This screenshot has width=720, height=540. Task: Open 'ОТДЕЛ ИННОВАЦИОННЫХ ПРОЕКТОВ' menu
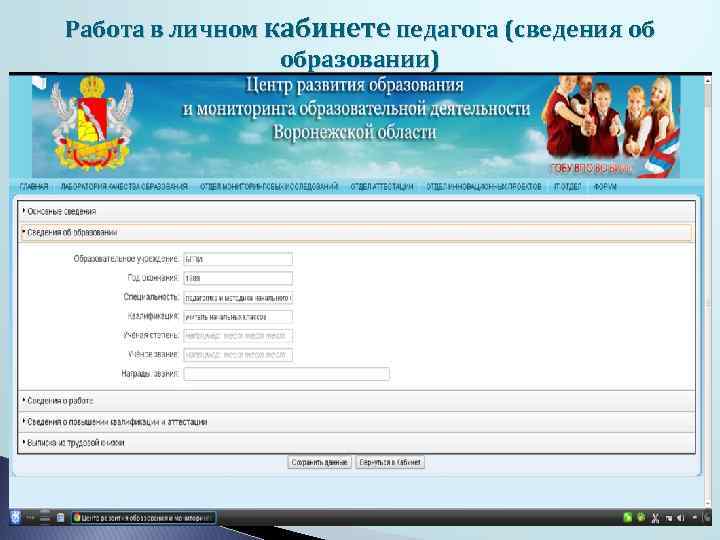pyautogui.click(x=484, y=186)
